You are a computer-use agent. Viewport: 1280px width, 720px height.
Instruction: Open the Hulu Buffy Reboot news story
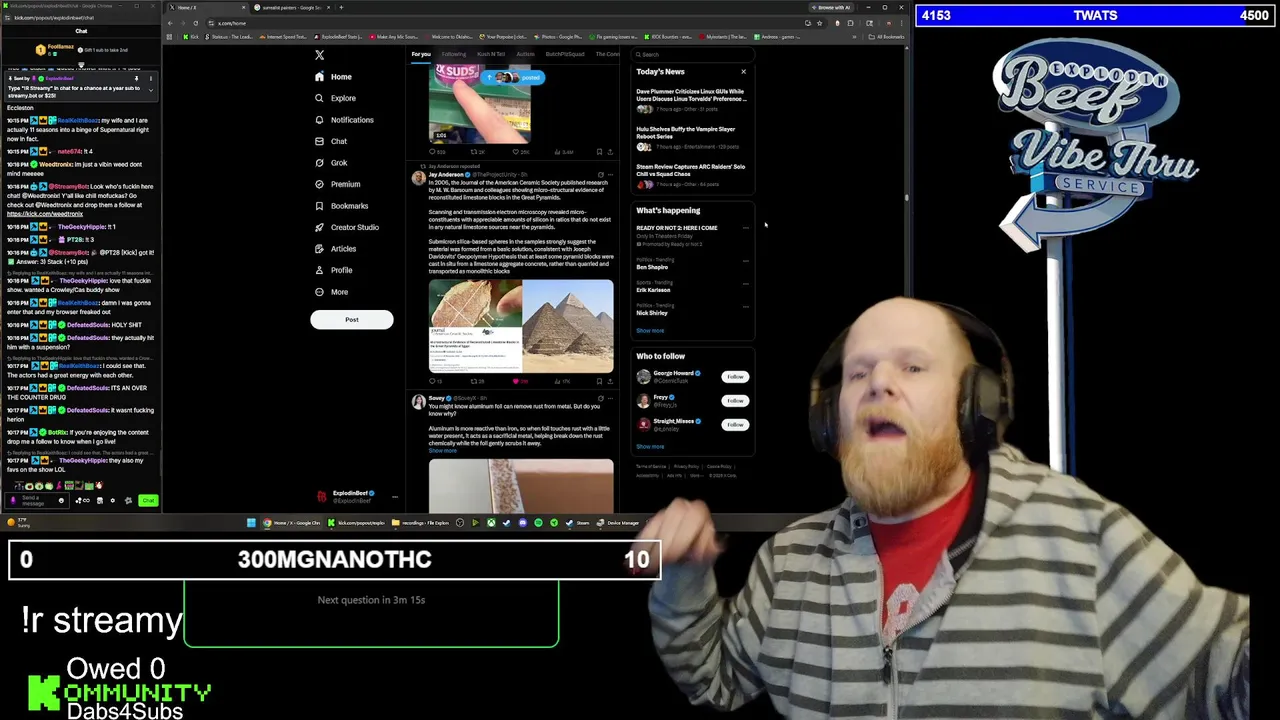691,137
